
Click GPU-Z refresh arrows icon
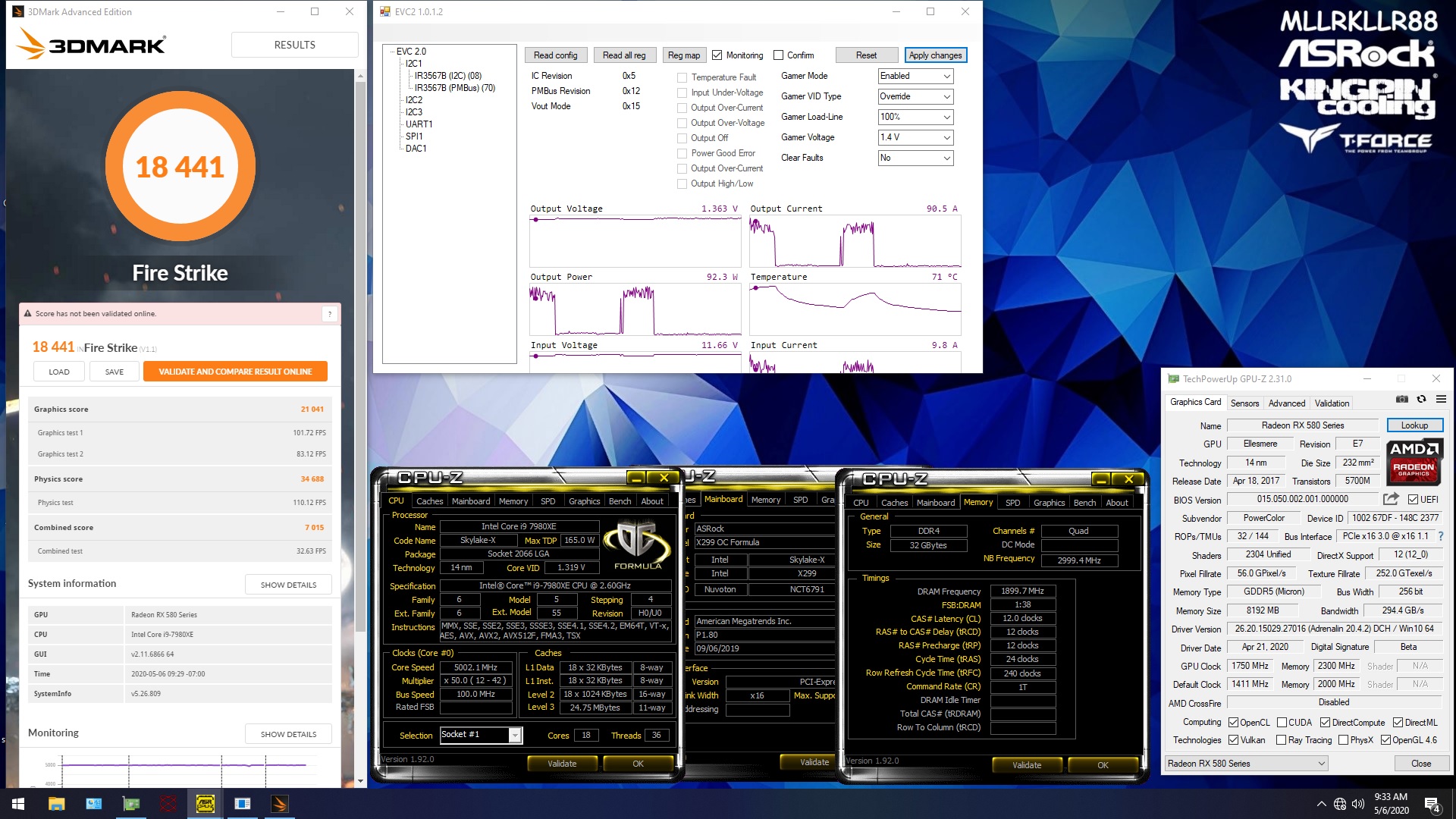point(1422,400)
